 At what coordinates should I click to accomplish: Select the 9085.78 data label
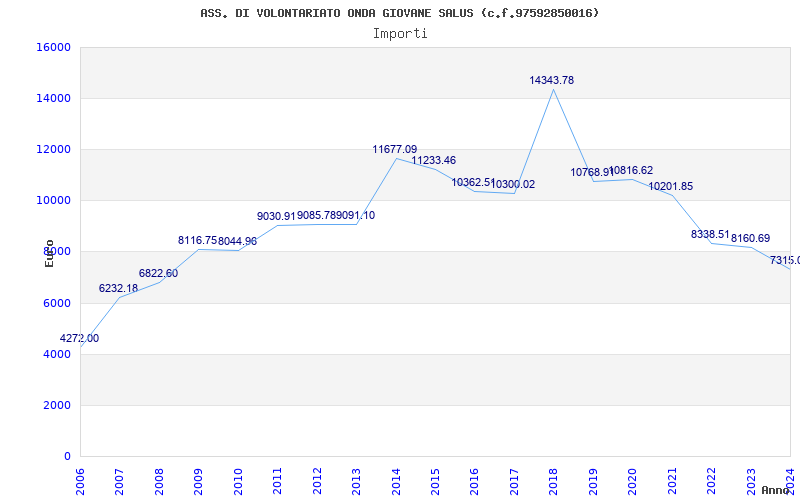coord(316,215)
